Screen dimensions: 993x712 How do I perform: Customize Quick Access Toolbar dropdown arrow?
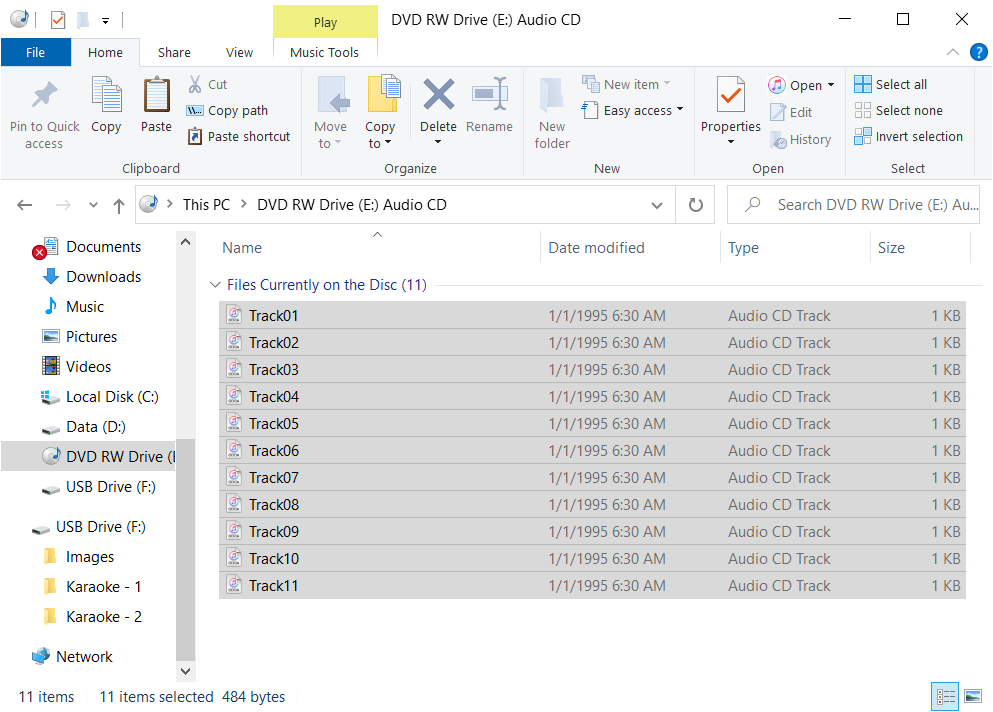[x=105, y=21]
